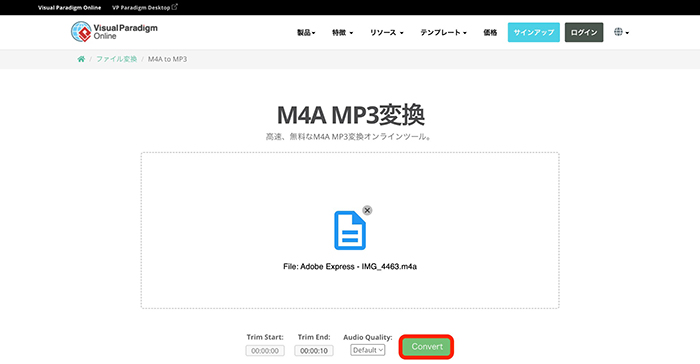This screenshot has height=364, width=700.
Task: Click the Visual Paradigm Online logo
Action: pyautogui.click(x=114, y=32)
